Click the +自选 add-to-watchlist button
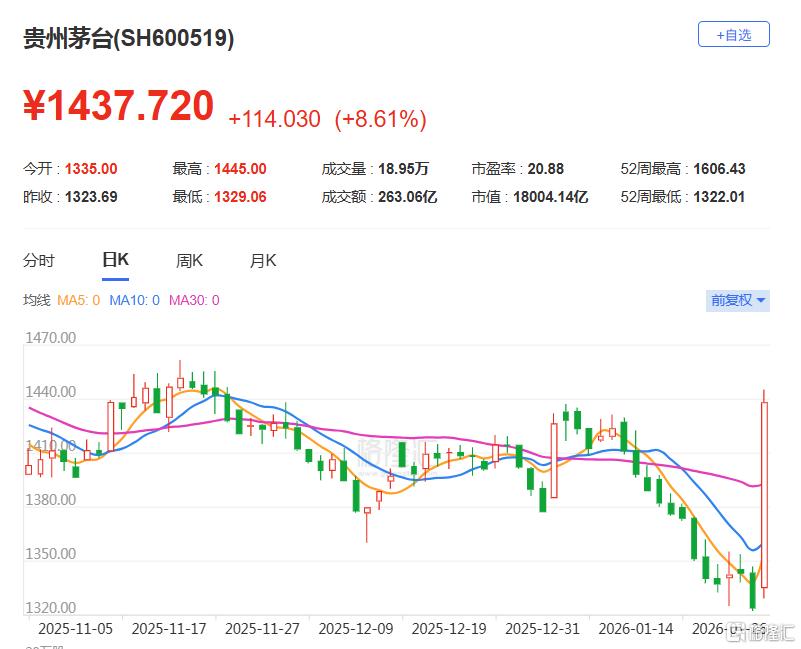 coord(734,34)
